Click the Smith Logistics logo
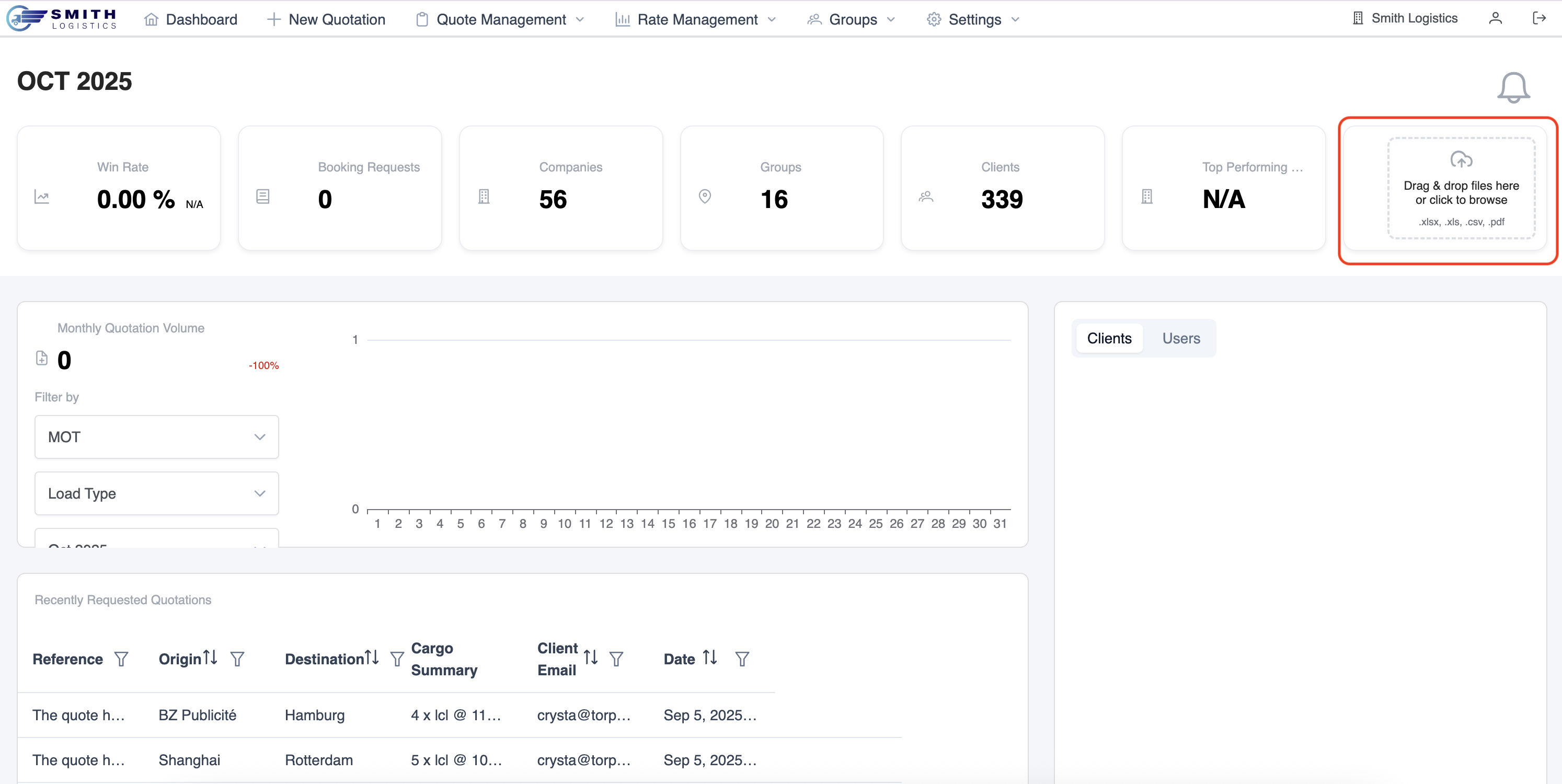This screenshot has width=1562, height=784. click(x=61, y=19)
